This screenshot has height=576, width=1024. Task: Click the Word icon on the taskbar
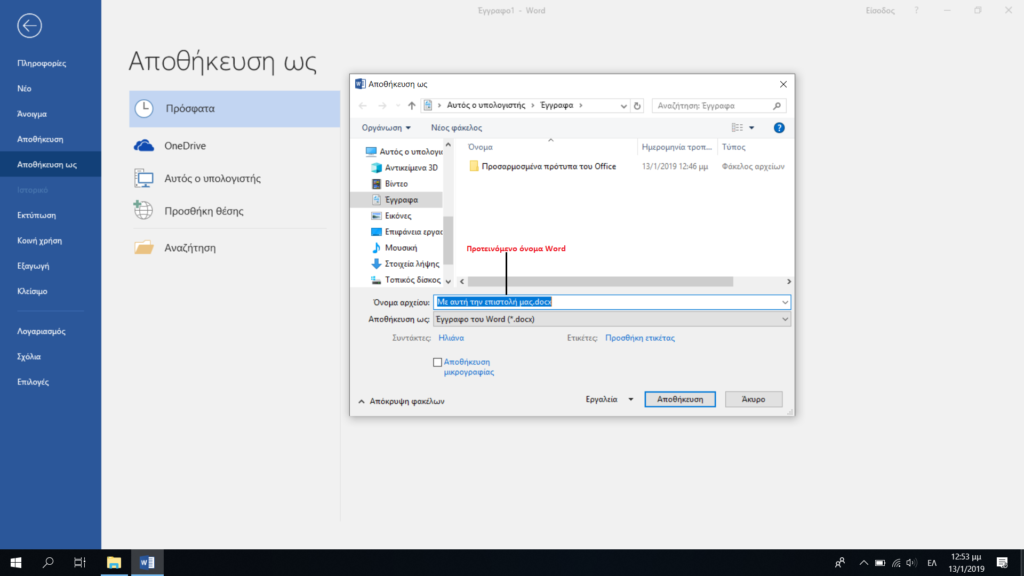(147, 562)
